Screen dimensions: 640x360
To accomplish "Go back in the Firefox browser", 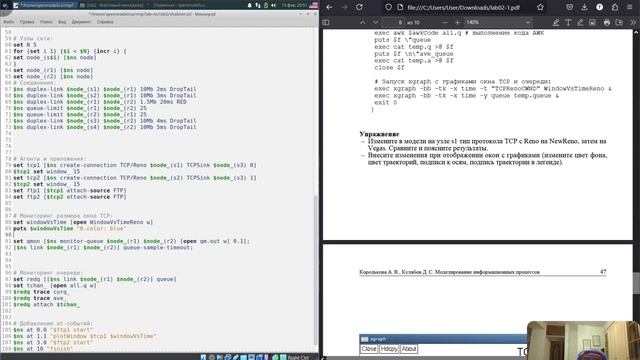I will click(329, 7).
